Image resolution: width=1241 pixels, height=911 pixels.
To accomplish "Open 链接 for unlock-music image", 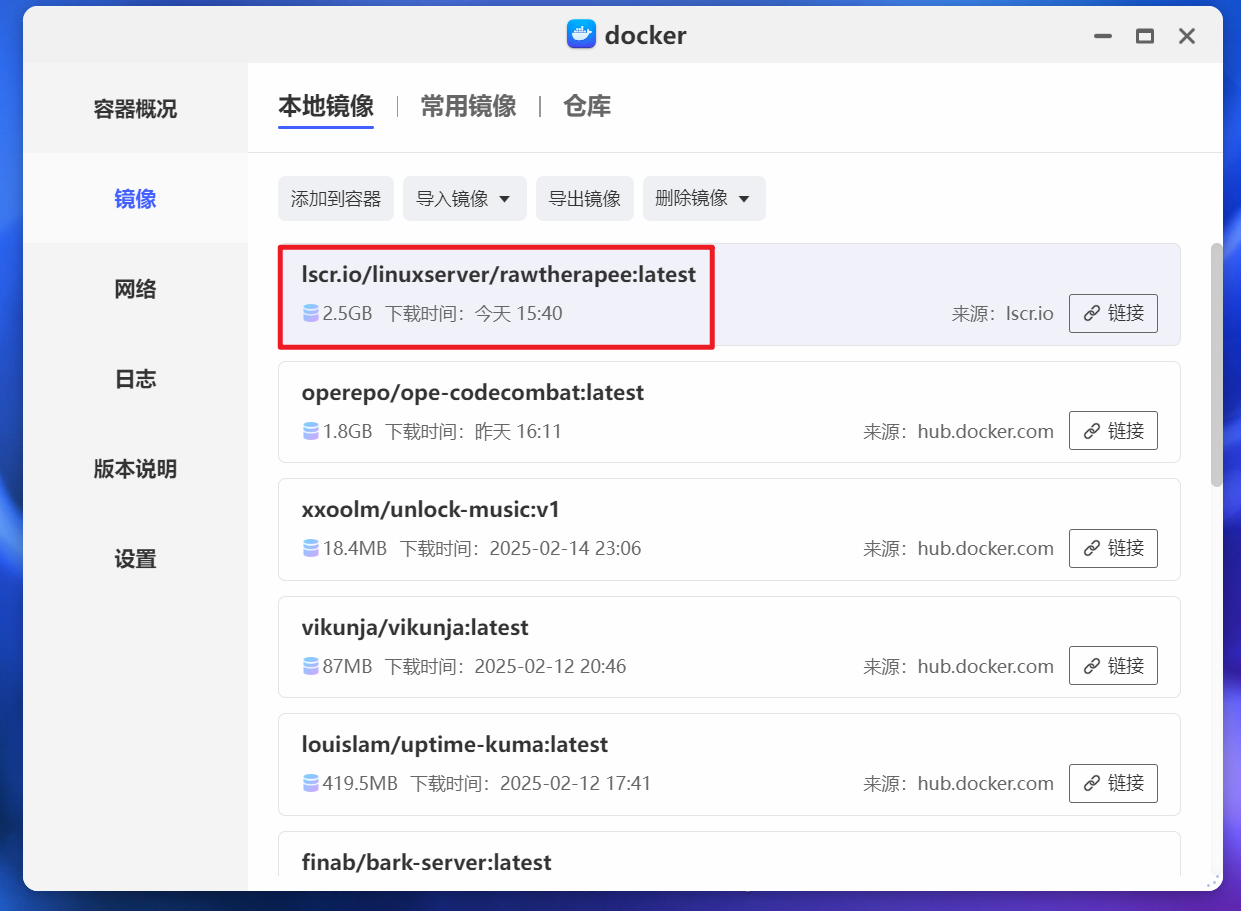I will point(1113,548).
